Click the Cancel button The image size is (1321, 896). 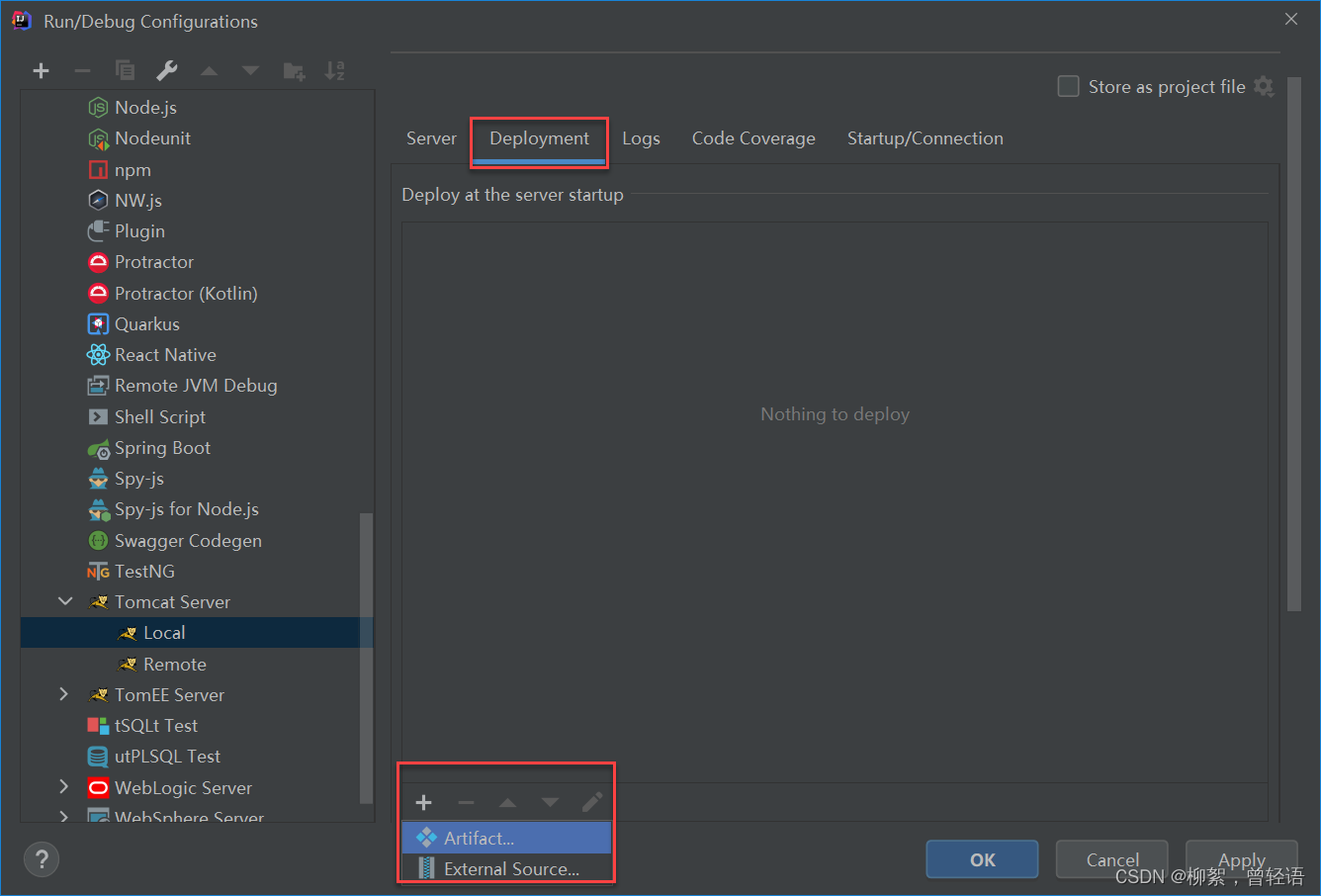(1112, 859)
